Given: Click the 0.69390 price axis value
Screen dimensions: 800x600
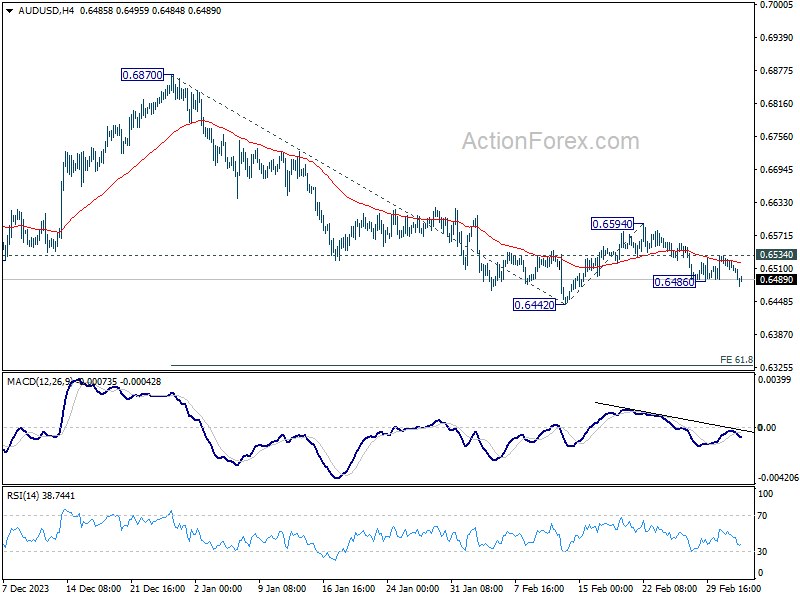Looking at the screenshot, I should click(777, 38).
